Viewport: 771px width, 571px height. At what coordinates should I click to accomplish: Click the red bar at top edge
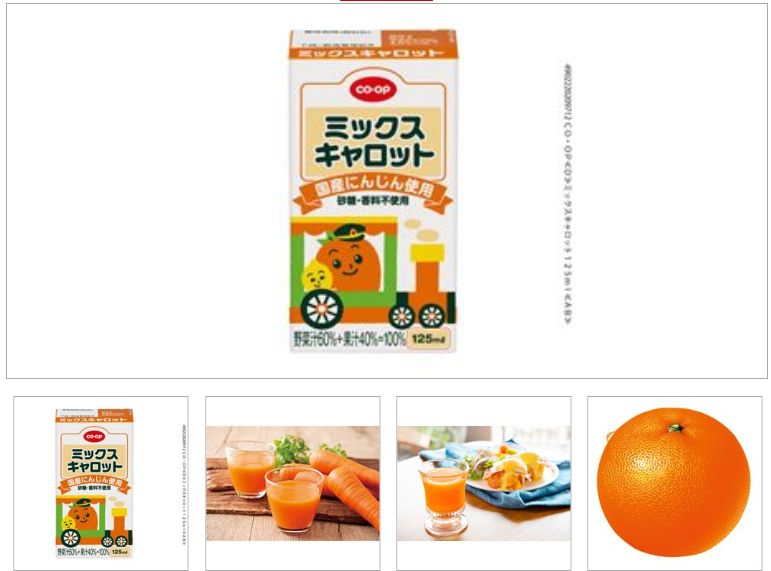(386, 0)
